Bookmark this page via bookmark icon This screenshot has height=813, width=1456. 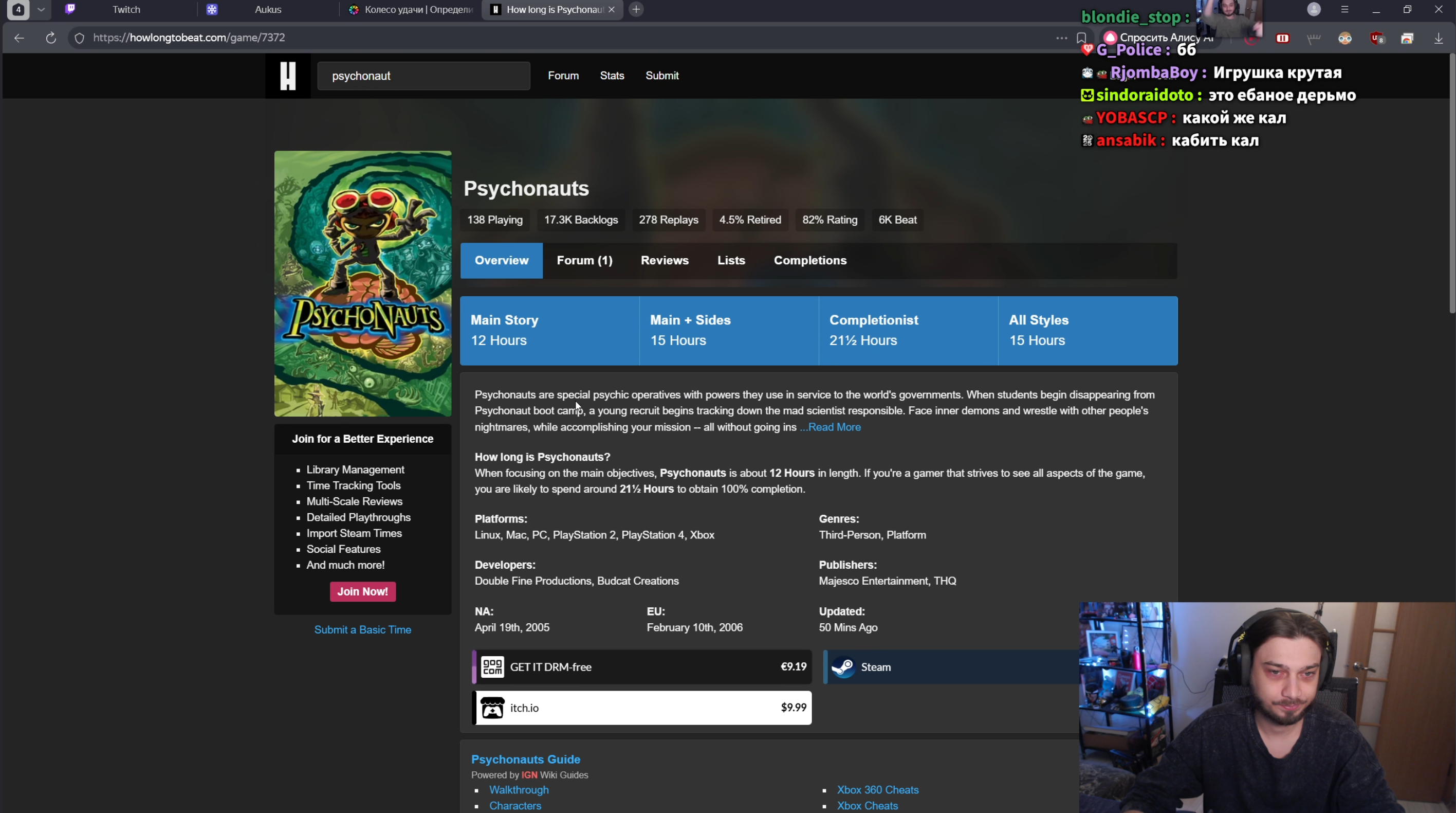click(1081, 38)
